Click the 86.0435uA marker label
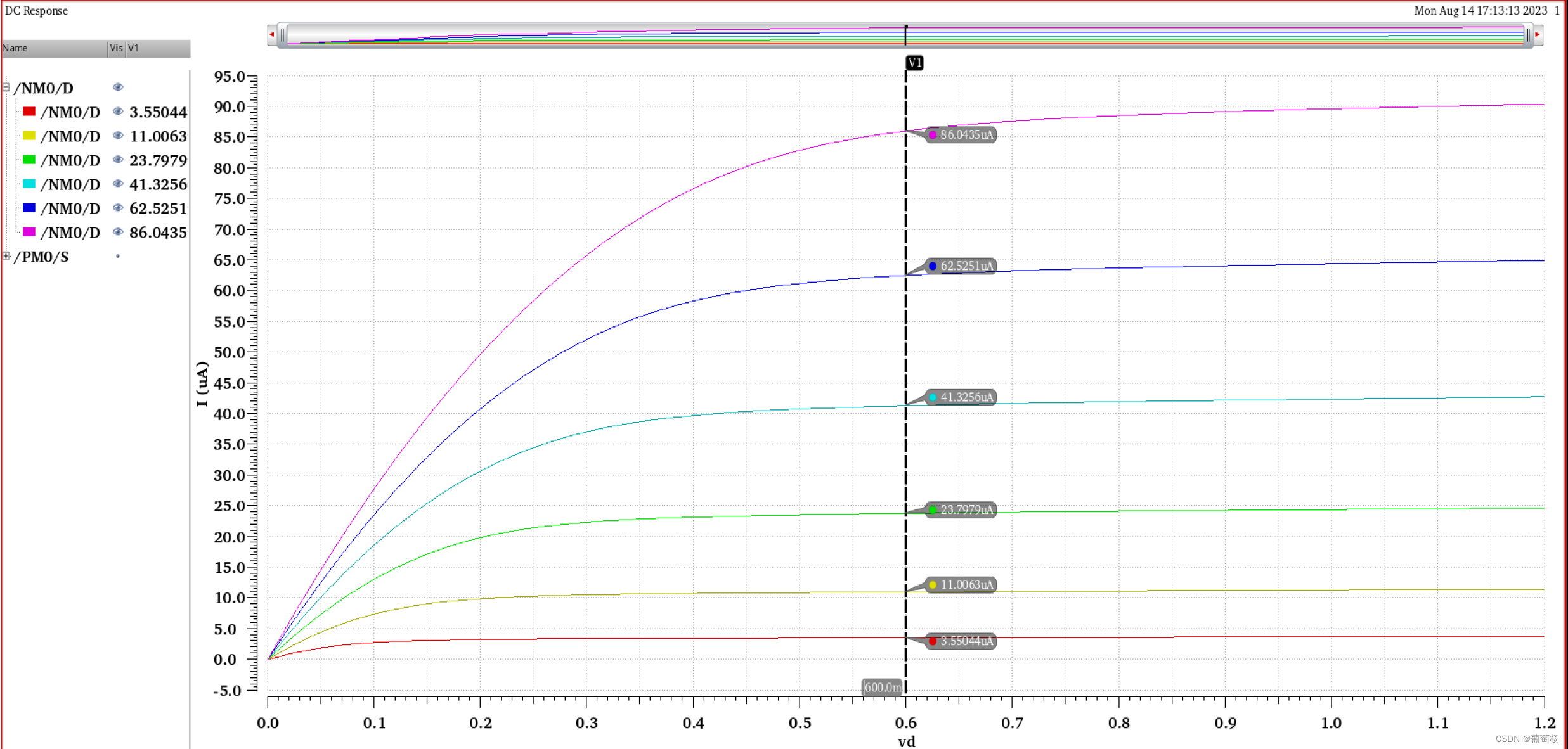The height and width of the screenshot is (749, 1568). [961, 135]
